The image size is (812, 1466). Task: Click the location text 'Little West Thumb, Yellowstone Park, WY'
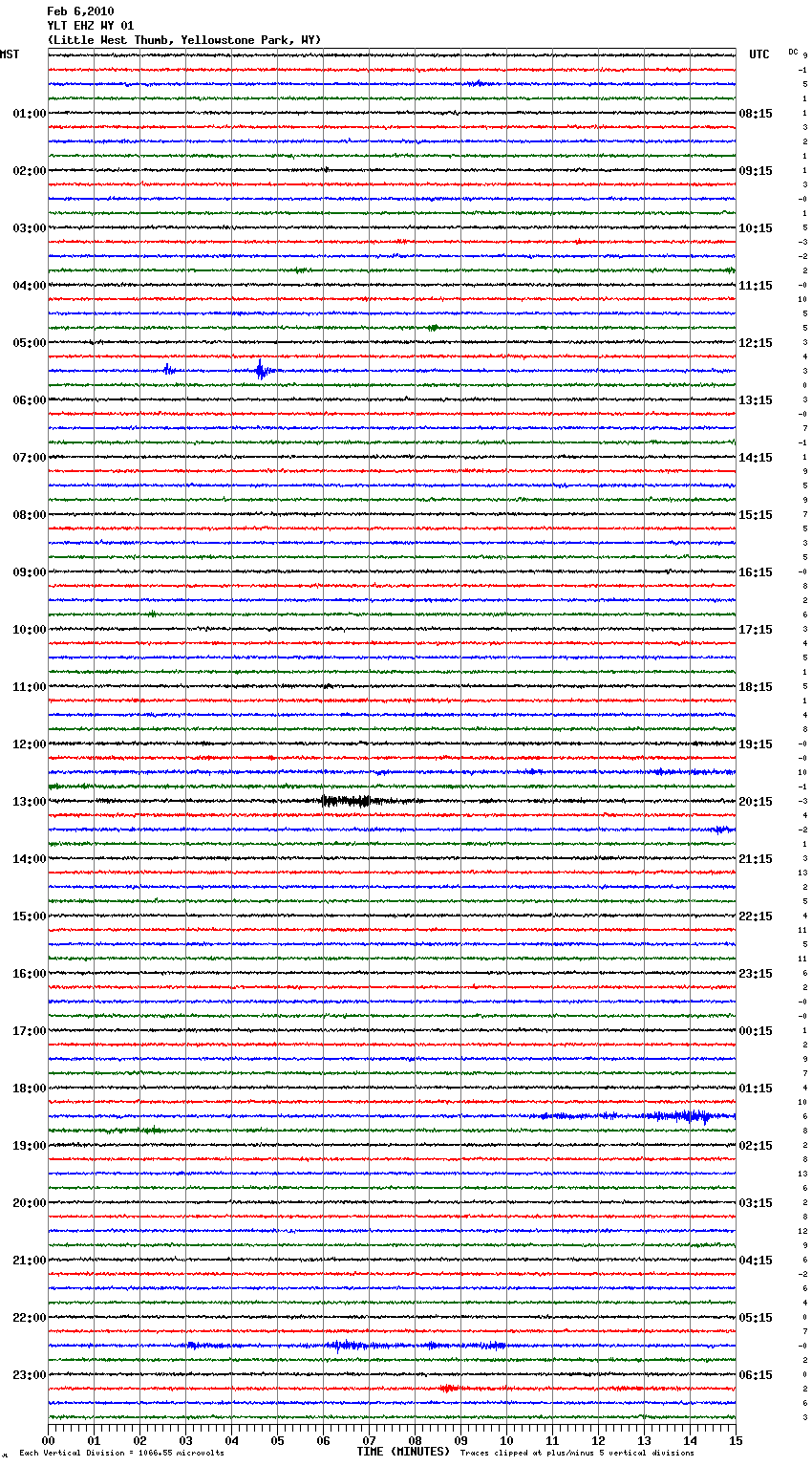184,40
